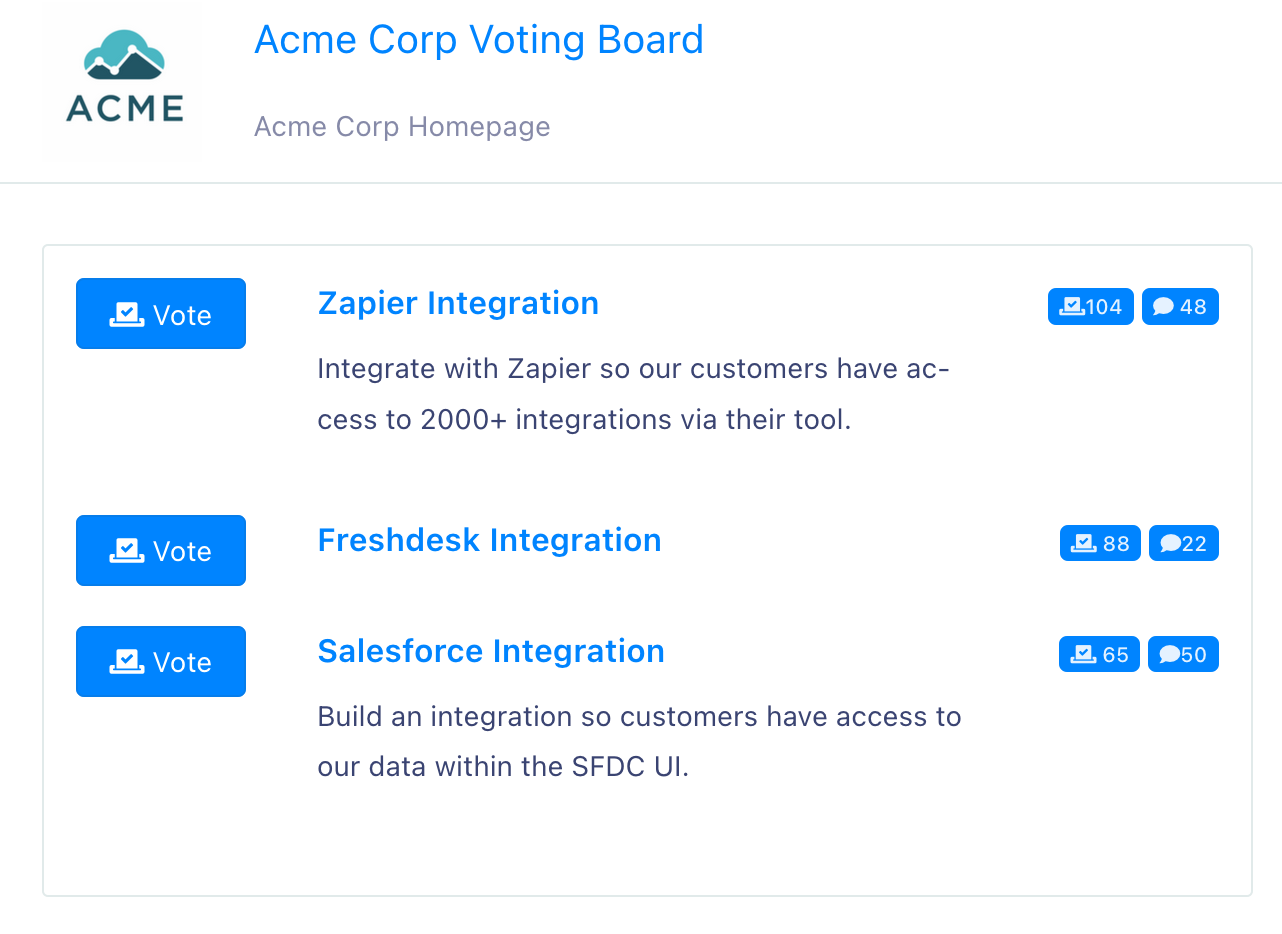Click the ballot icon in Salesforce's Vote button
The image size is (1282, 934).
pos(127,662)
